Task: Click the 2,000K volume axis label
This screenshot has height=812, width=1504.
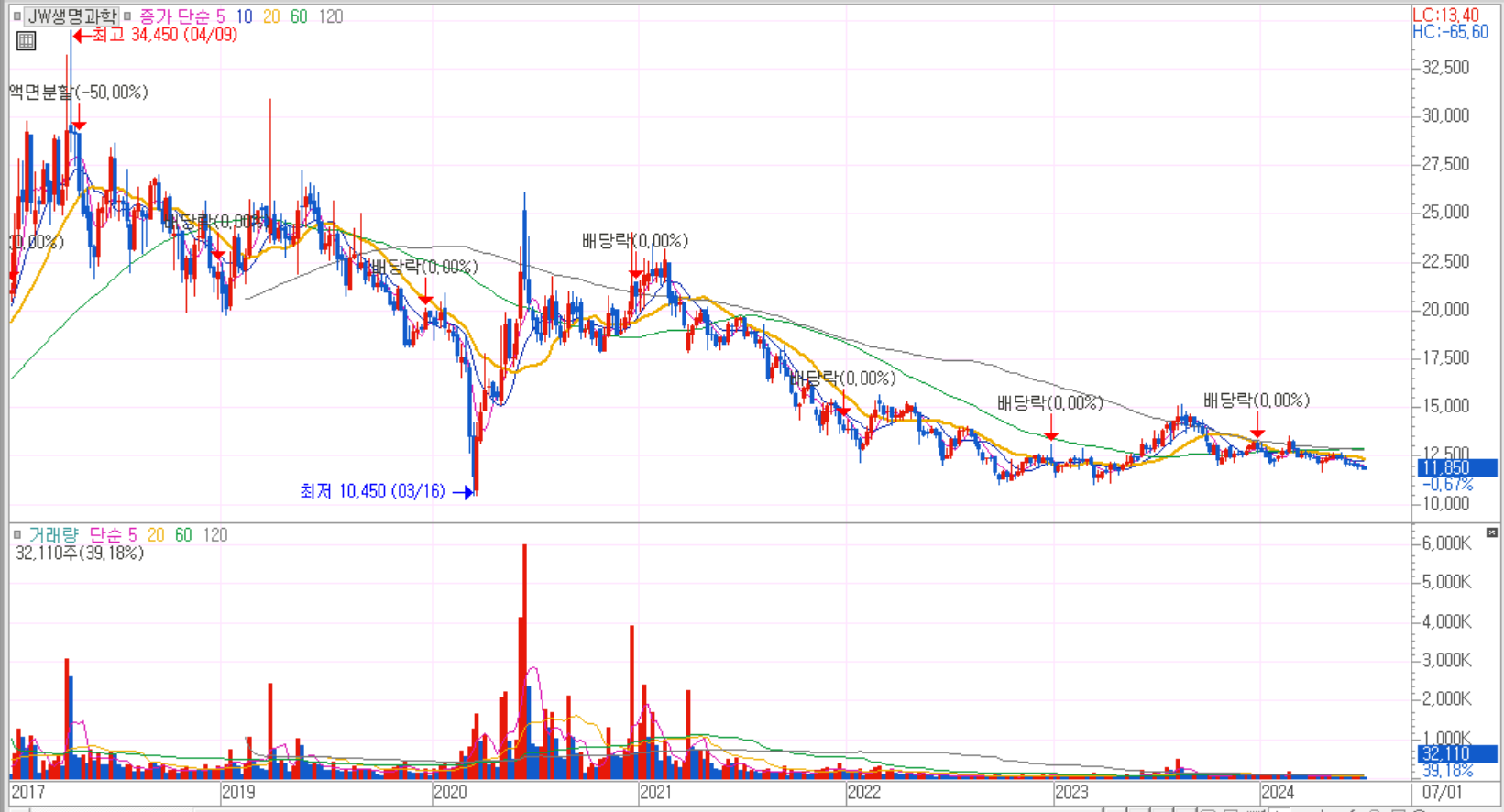Action: coord(1446,699)
